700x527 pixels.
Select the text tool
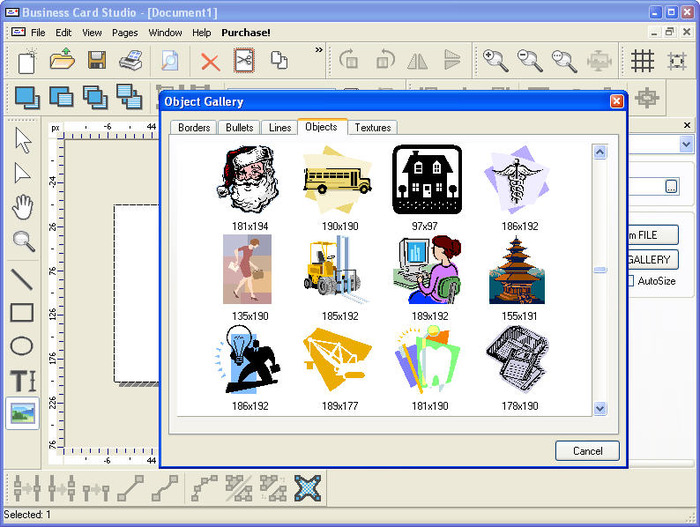(23, 381)
